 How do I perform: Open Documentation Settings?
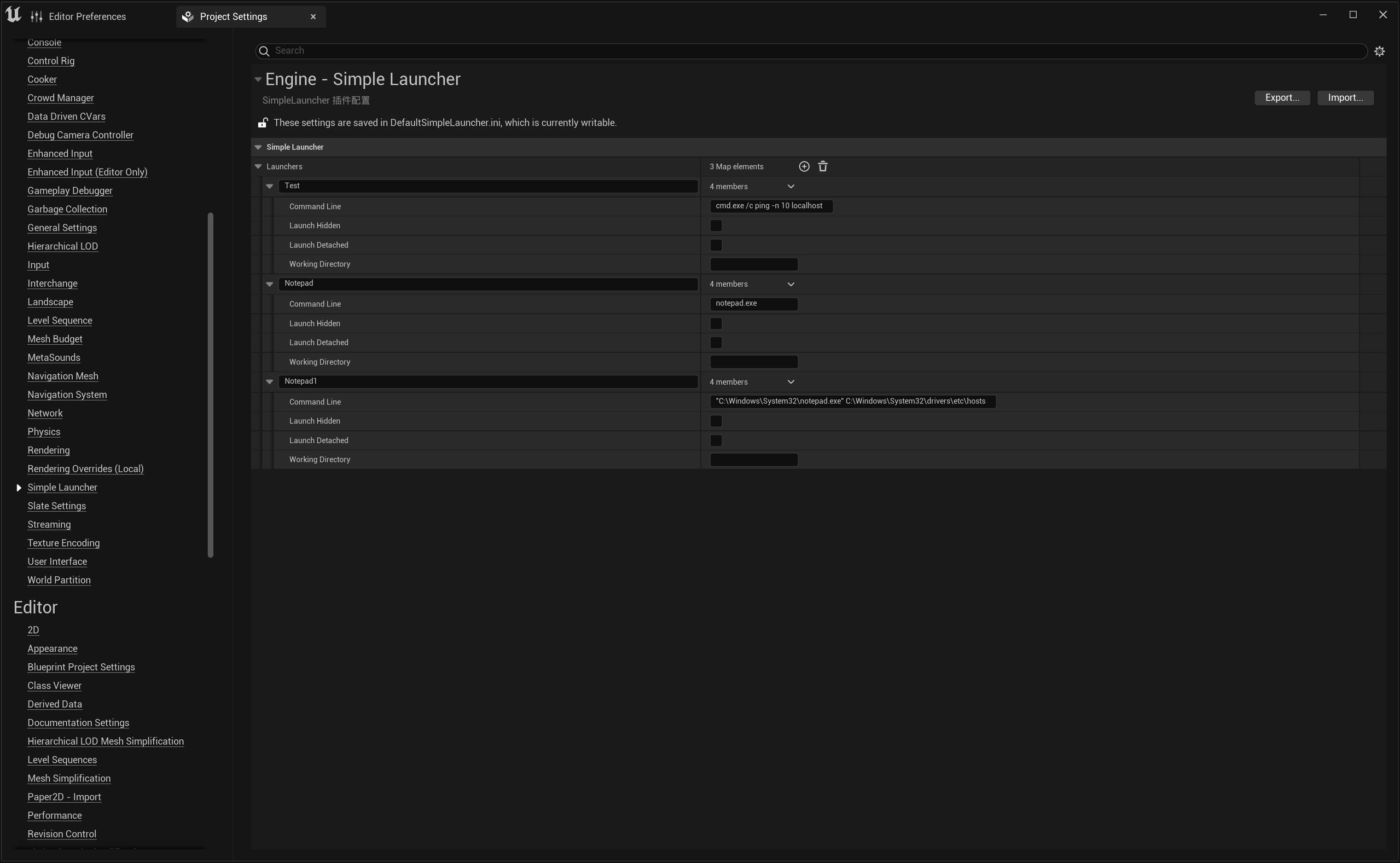pyautogui.click(x=78, y=722)
